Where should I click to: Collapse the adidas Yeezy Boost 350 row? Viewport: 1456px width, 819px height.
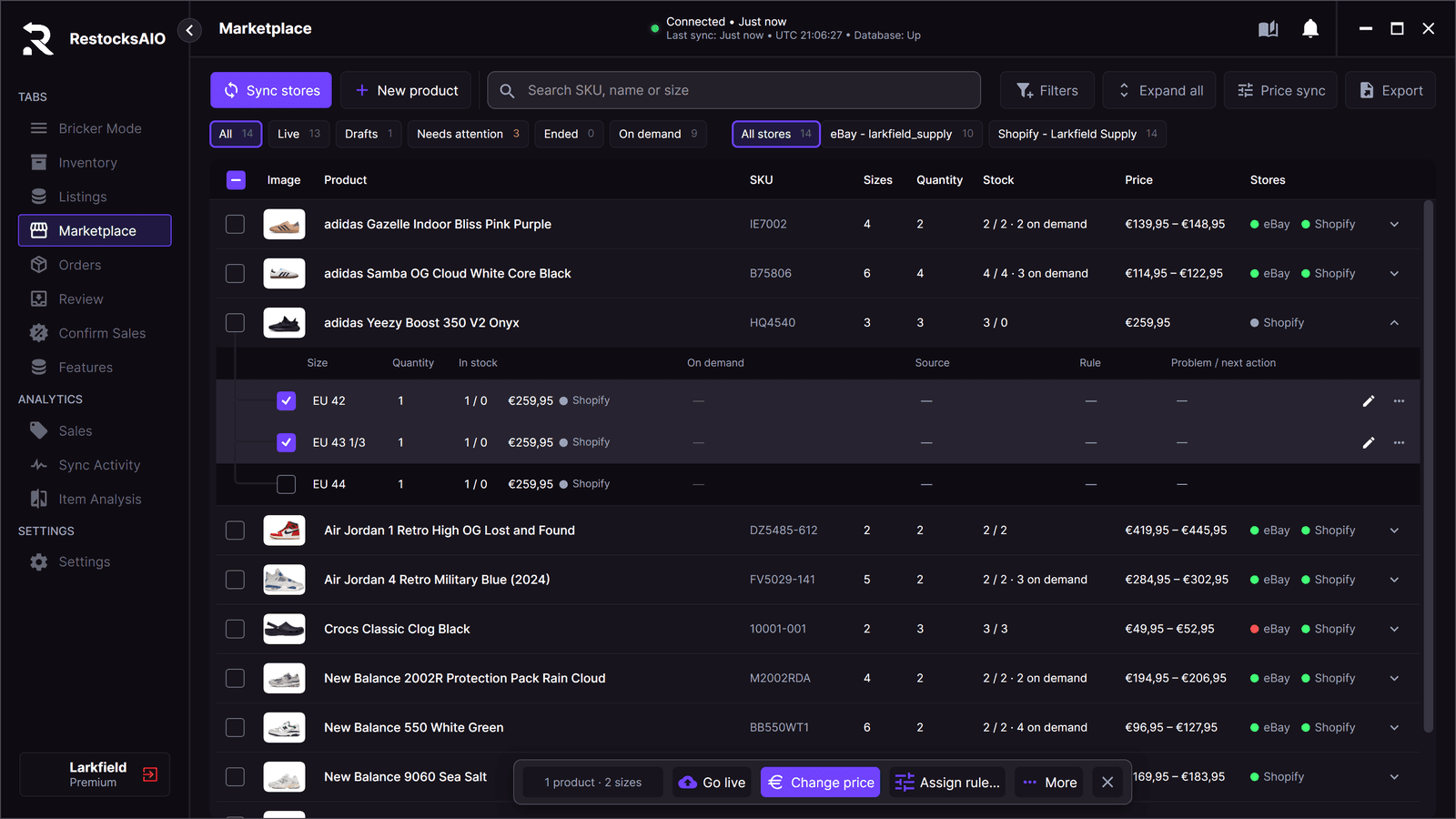[x=1394, y=323]
